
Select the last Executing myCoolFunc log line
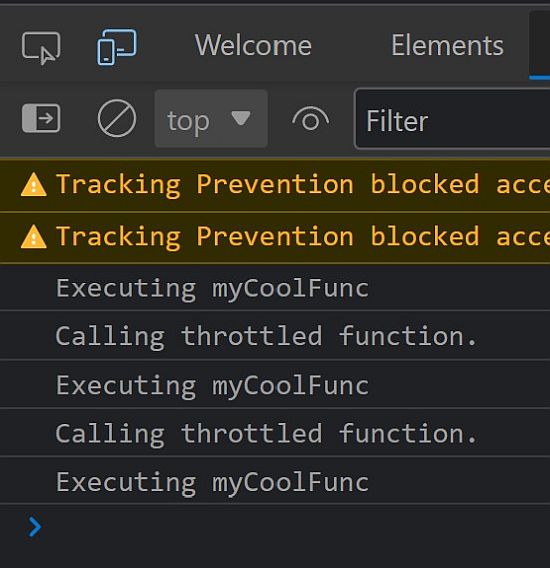pyautogui.click(x=275, y=481)
